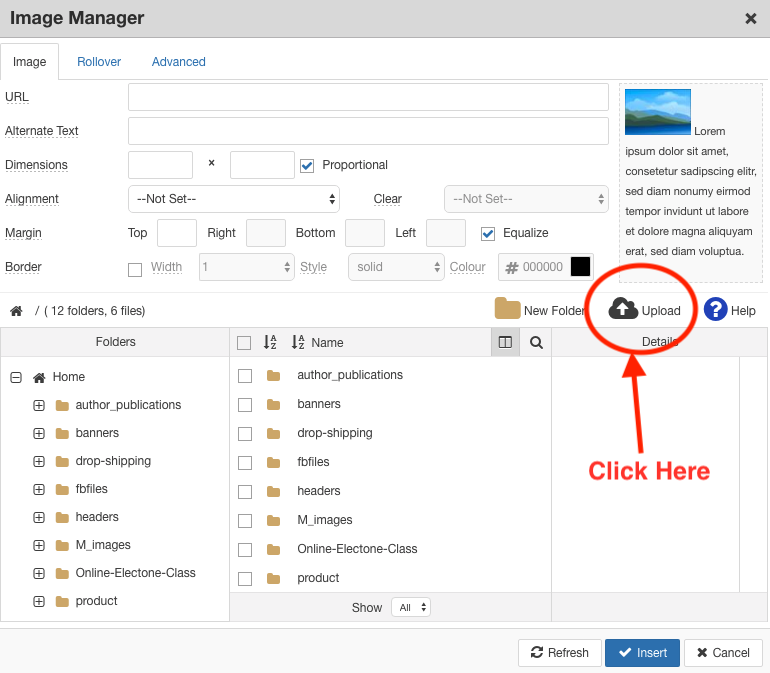Click the sort-by-extension icon beside select-all checkbox
Image resolution: width=770 pixels, height=673 pixels.
270,342
